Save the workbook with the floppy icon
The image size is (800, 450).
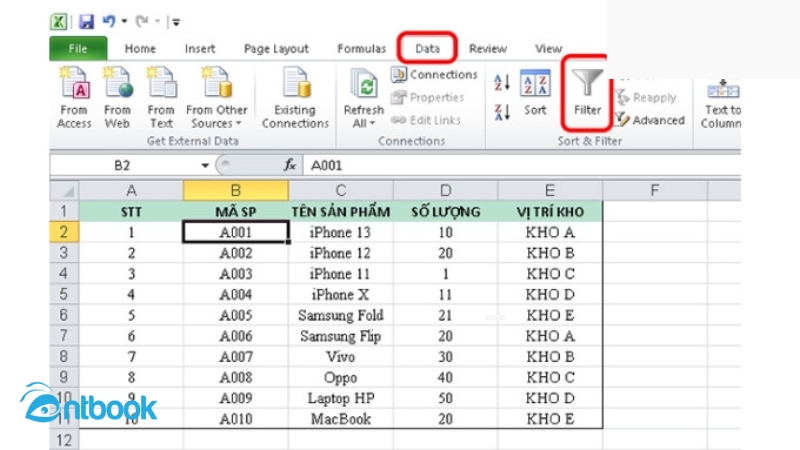pos(86,21)
